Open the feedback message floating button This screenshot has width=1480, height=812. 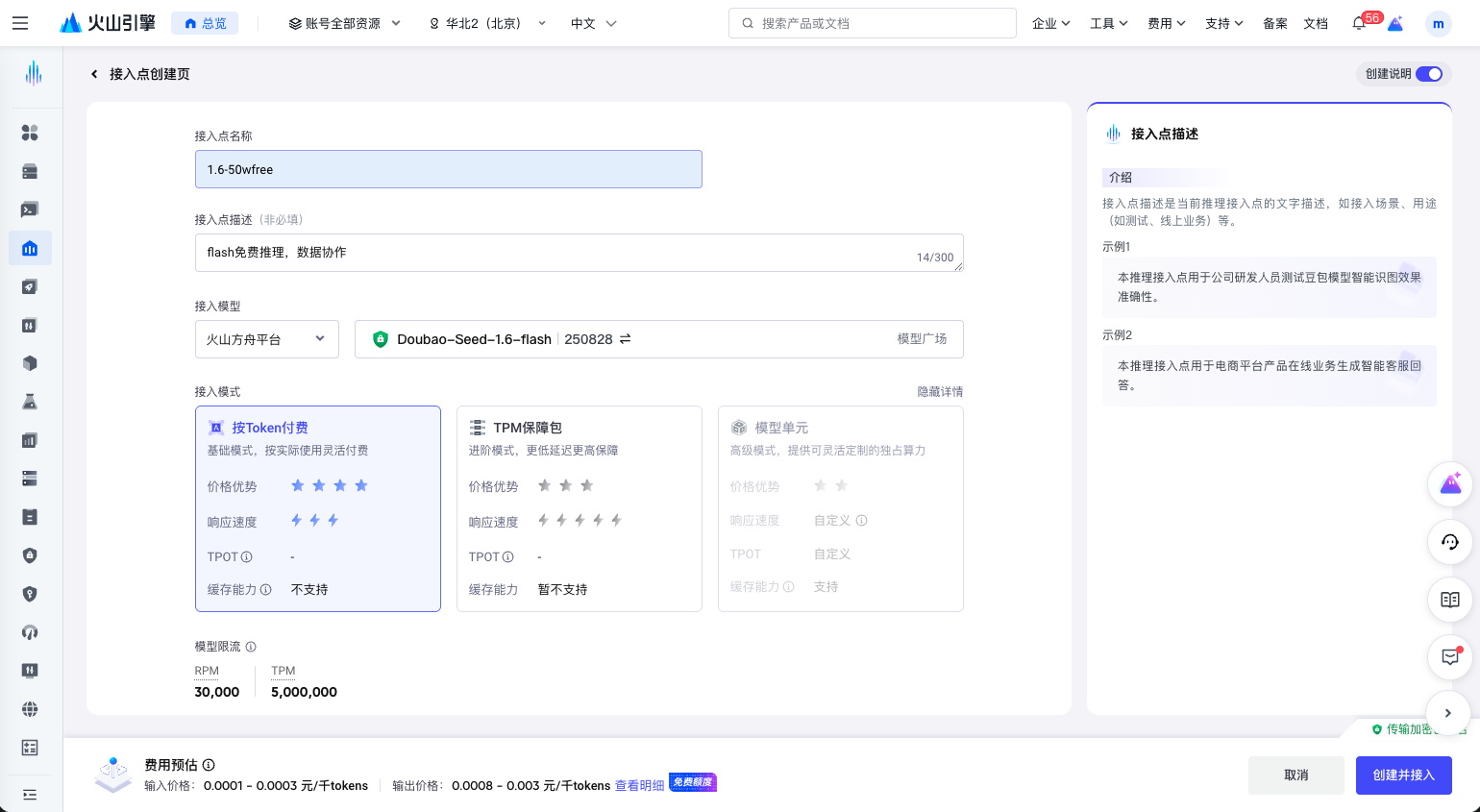pyautogui.click(x=1450, y=657)
